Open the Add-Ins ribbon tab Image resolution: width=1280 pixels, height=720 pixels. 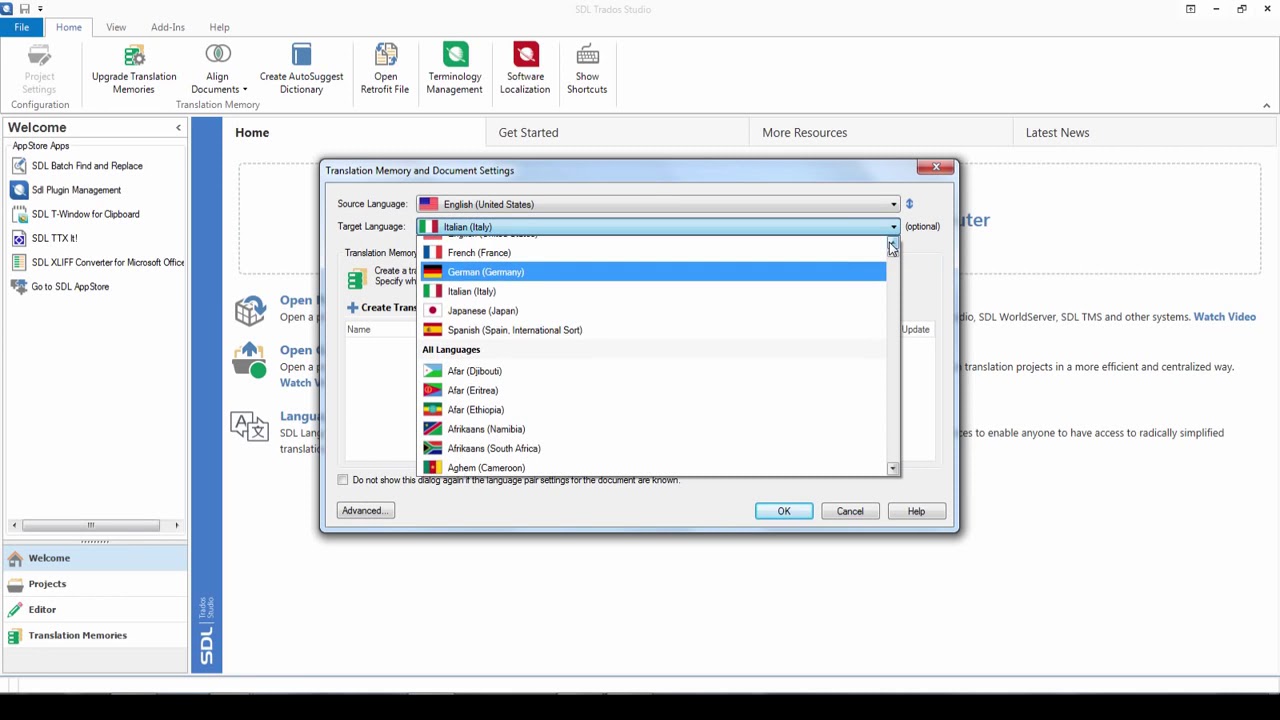click(168, 27)
